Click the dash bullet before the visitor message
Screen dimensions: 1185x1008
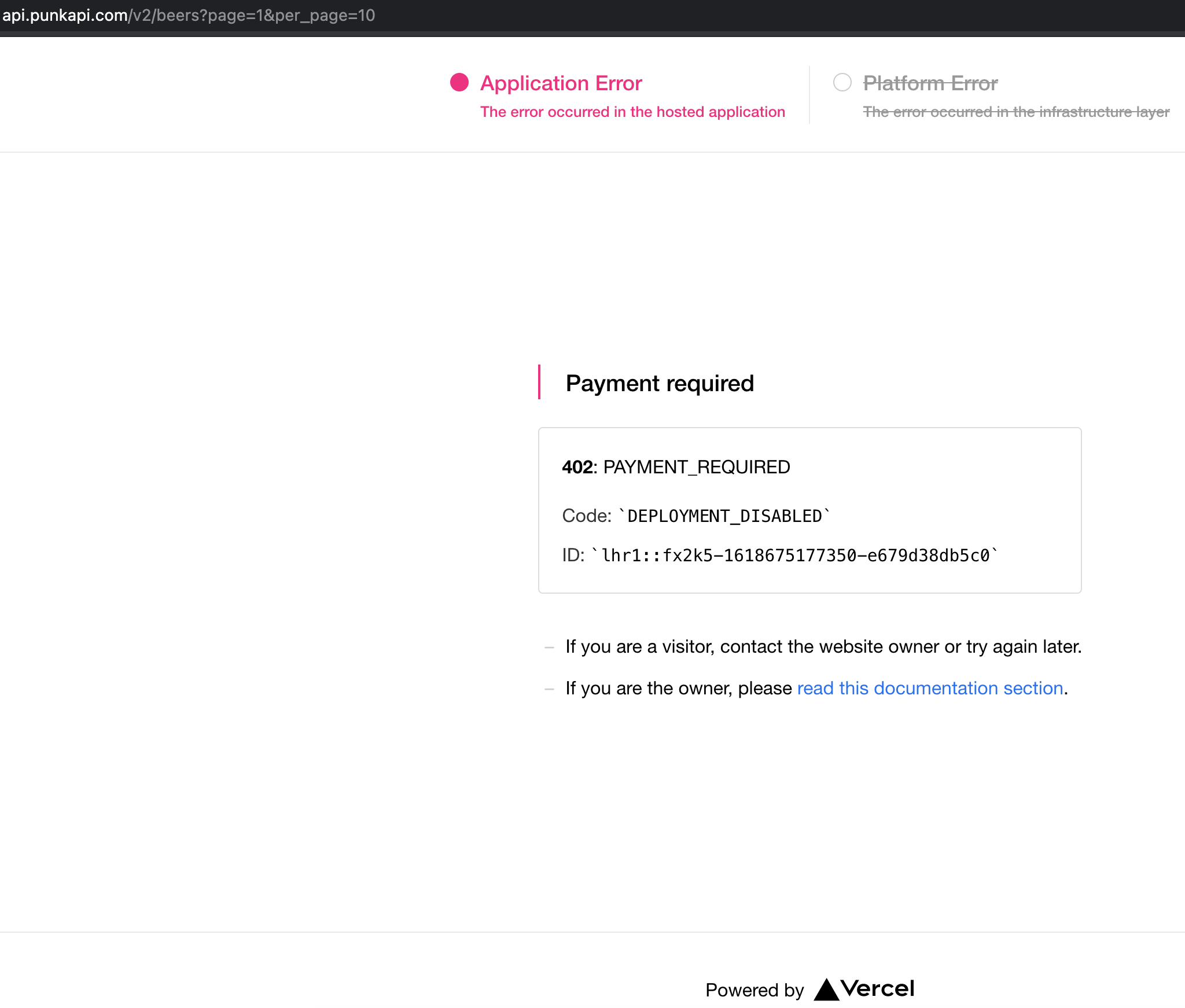pyautogui.click(x=549, y=647)
